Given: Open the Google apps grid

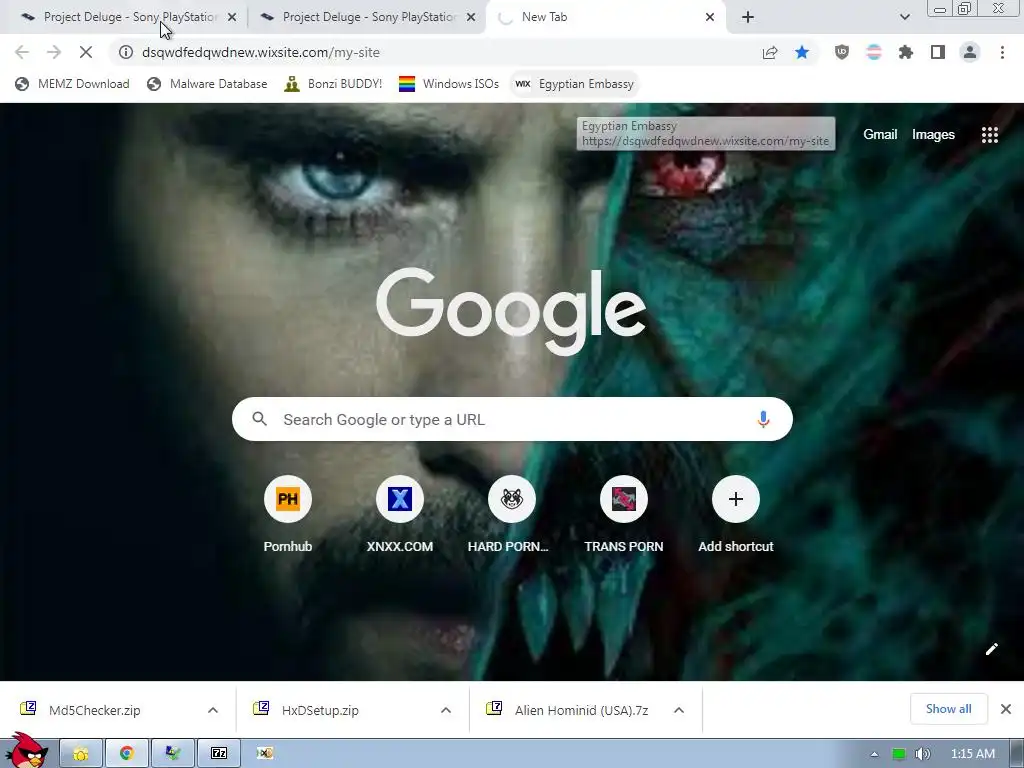Looking at the screenshot, I should click(x=989, y=135).
